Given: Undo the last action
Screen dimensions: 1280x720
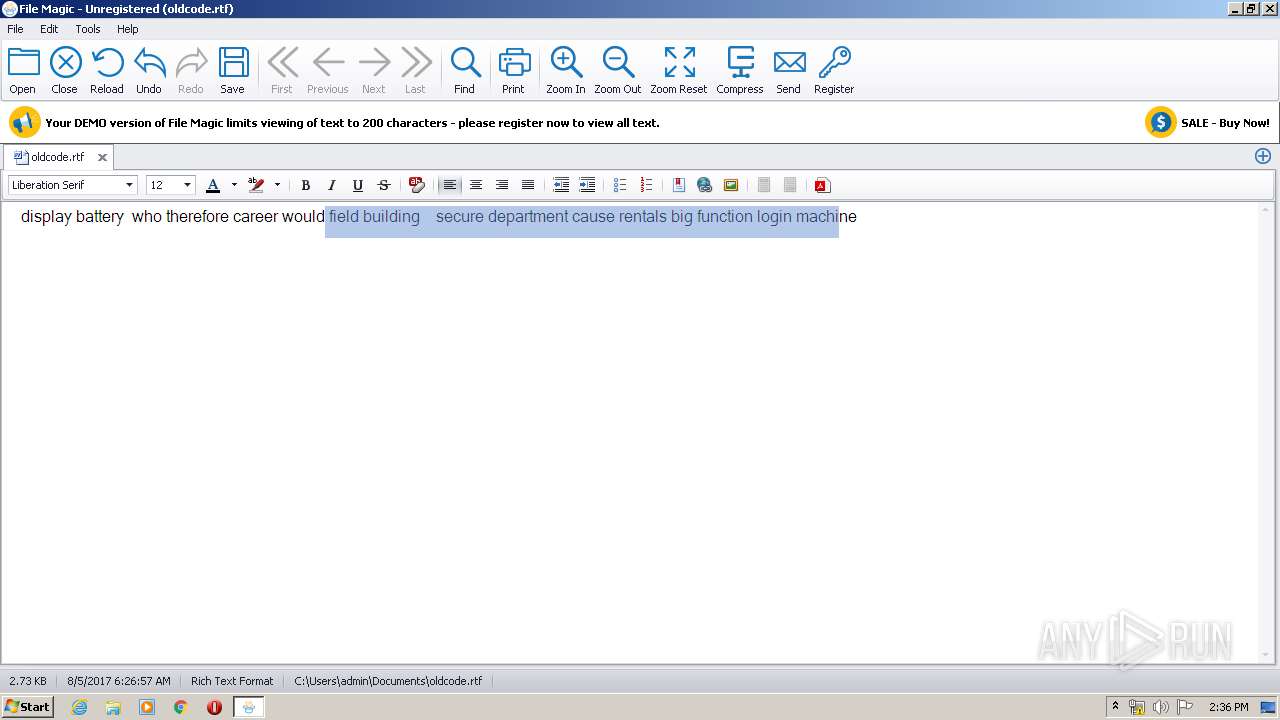Looking at the screenshot, I should point(149,70).
